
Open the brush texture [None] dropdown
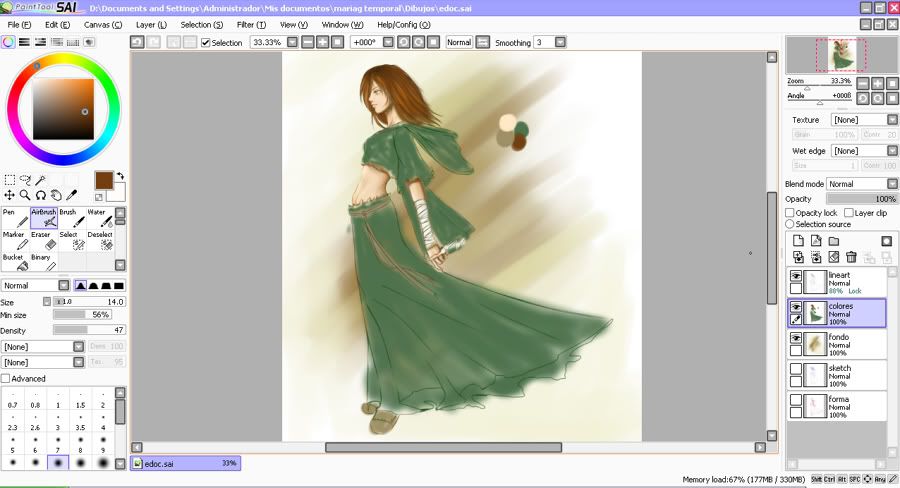click(x=79, y=362)
